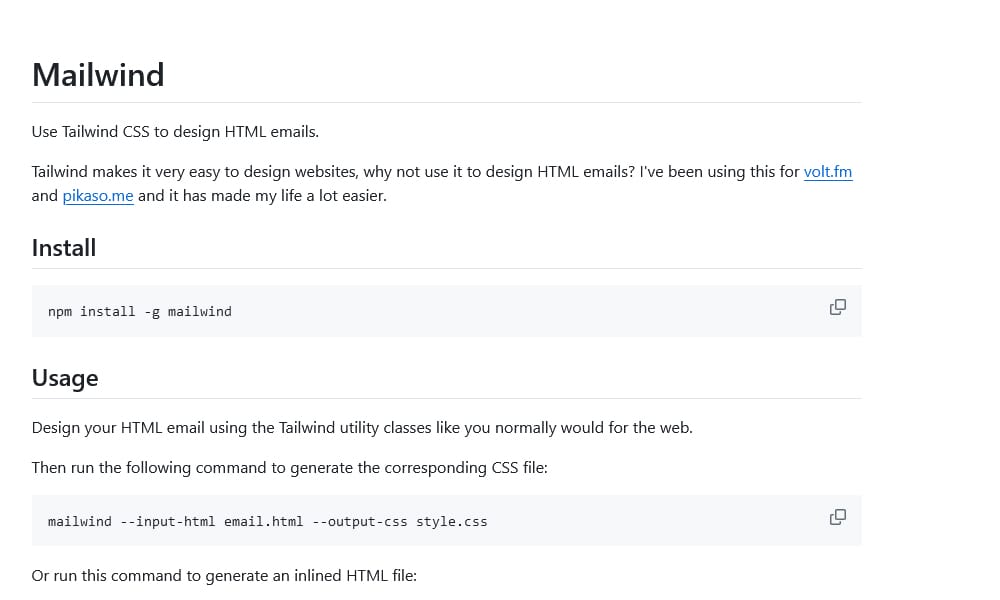Click the copy icon in the Usage code block
1000x600 pixels.
coord(837,517)
